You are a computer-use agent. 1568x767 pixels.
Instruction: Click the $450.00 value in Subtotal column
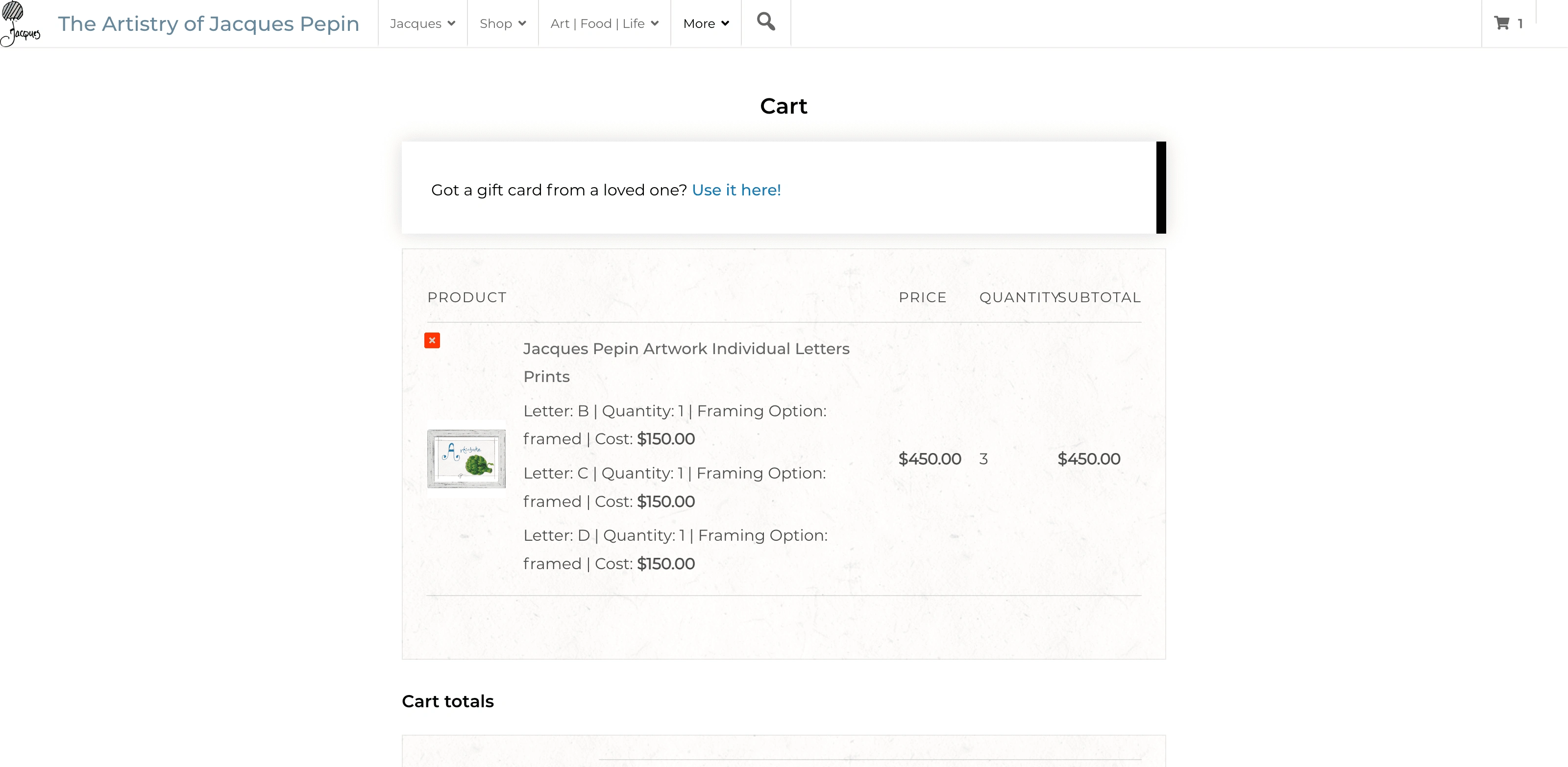1088,458
